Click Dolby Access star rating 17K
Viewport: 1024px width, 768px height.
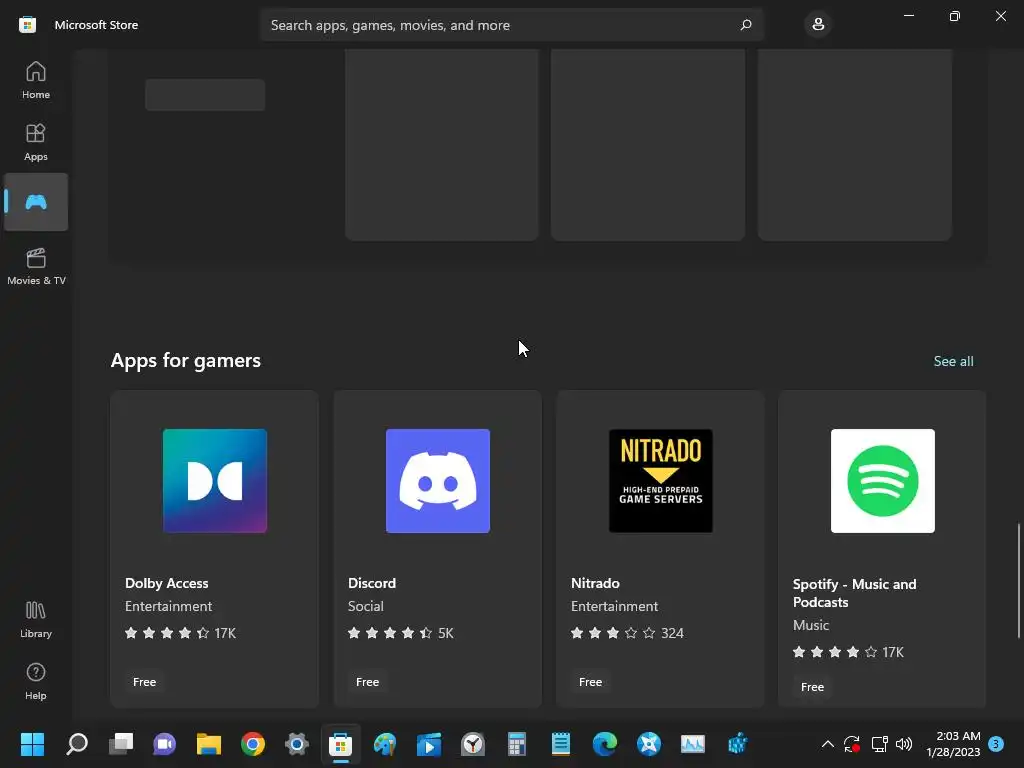[x=180, y=633]
